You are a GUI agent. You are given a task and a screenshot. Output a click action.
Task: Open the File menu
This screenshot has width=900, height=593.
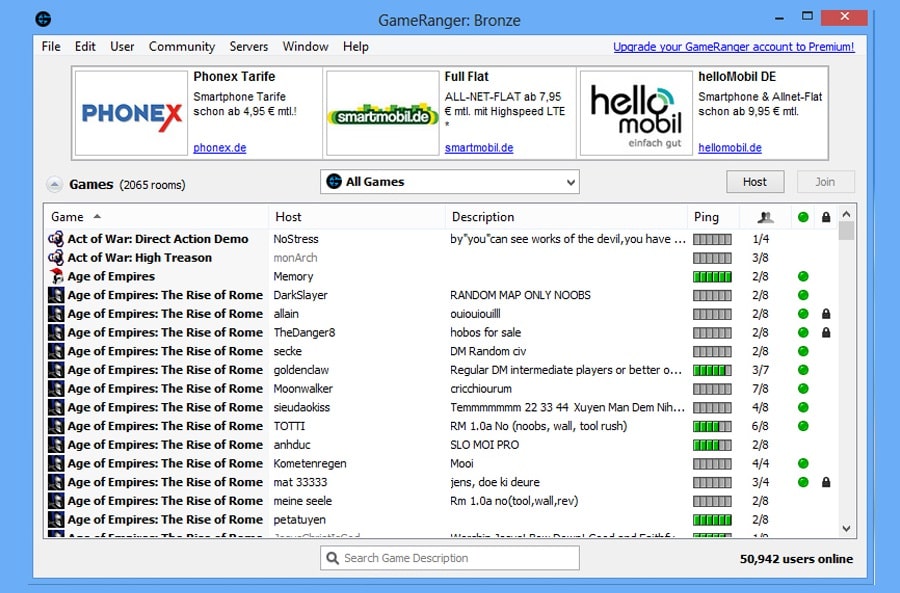[x=51, y=46]
